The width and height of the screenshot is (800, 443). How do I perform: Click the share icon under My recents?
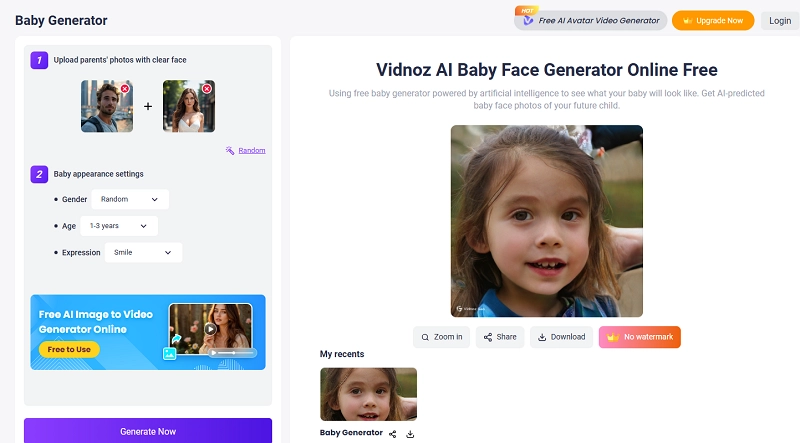(393, 434)
